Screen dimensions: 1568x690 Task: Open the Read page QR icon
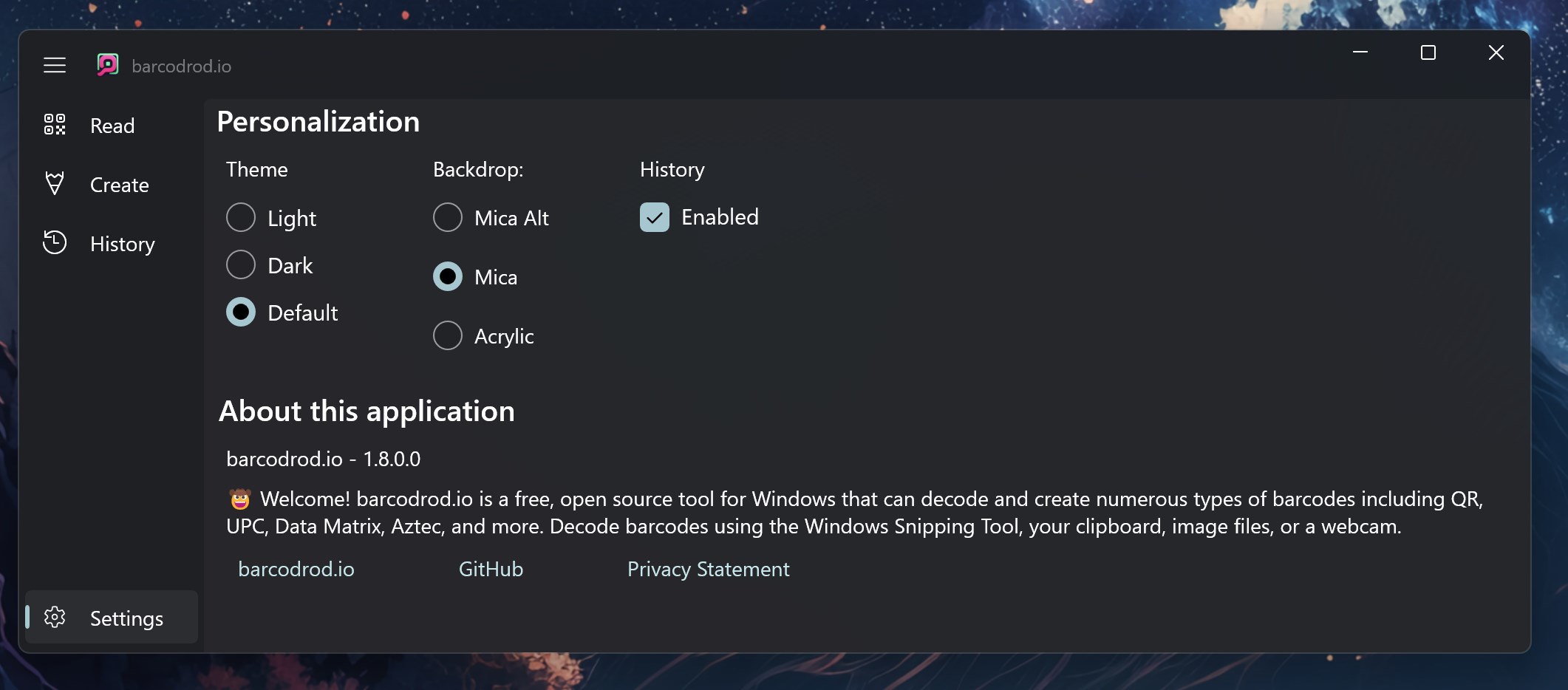click(x=55, y=125)
